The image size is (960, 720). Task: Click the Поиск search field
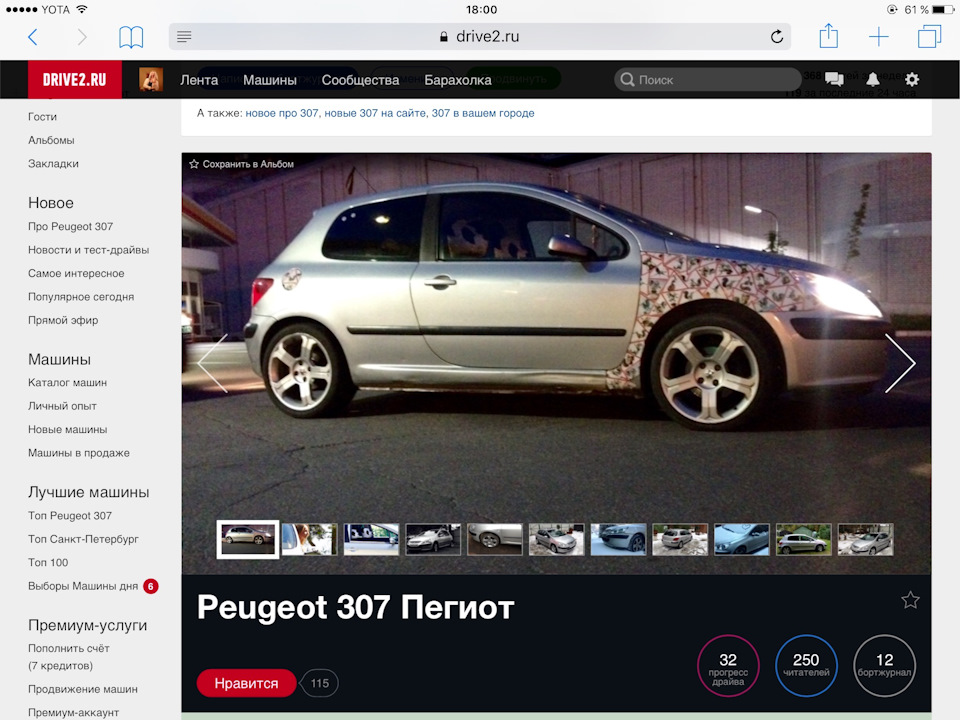point(707,80)
